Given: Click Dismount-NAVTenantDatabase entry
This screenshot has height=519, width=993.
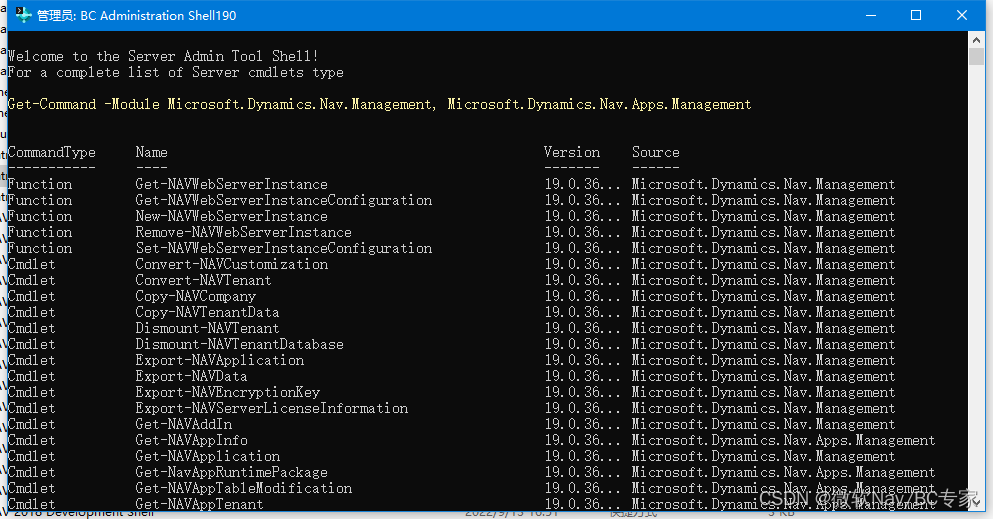Looking at the screenshot, I should click(239, 344).
